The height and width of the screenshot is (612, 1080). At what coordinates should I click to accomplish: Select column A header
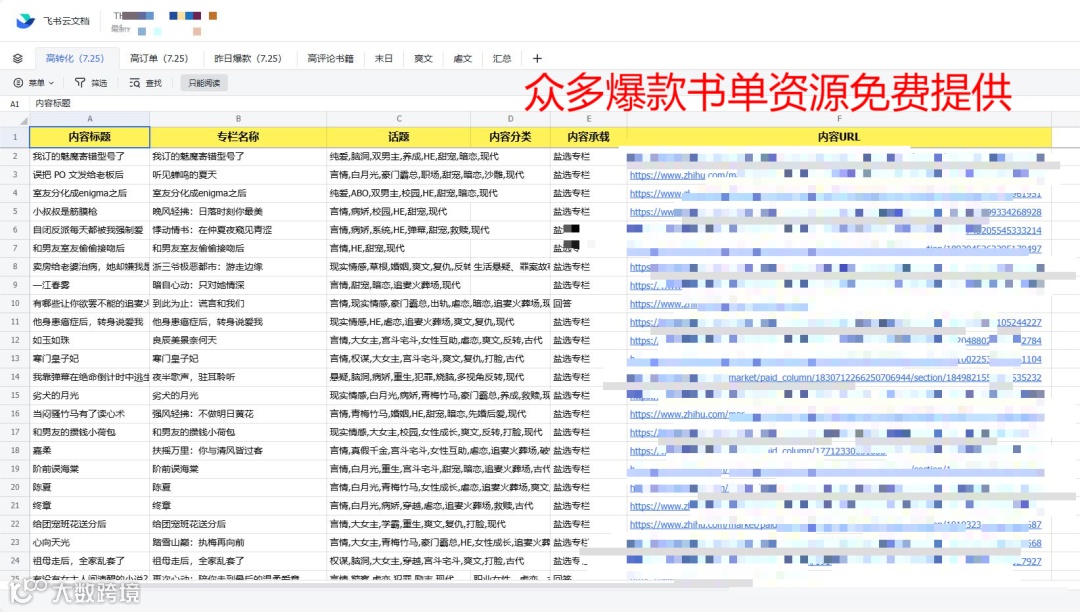pos(90,119)
